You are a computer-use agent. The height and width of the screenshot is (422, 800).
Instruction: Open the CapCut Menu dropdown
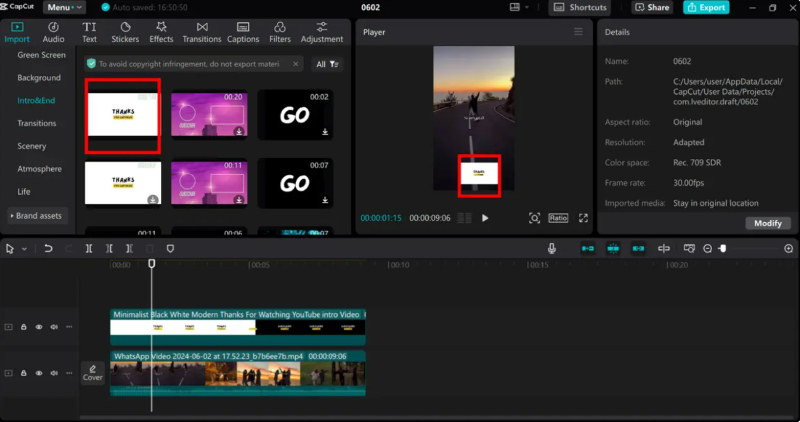pos(64,7)
